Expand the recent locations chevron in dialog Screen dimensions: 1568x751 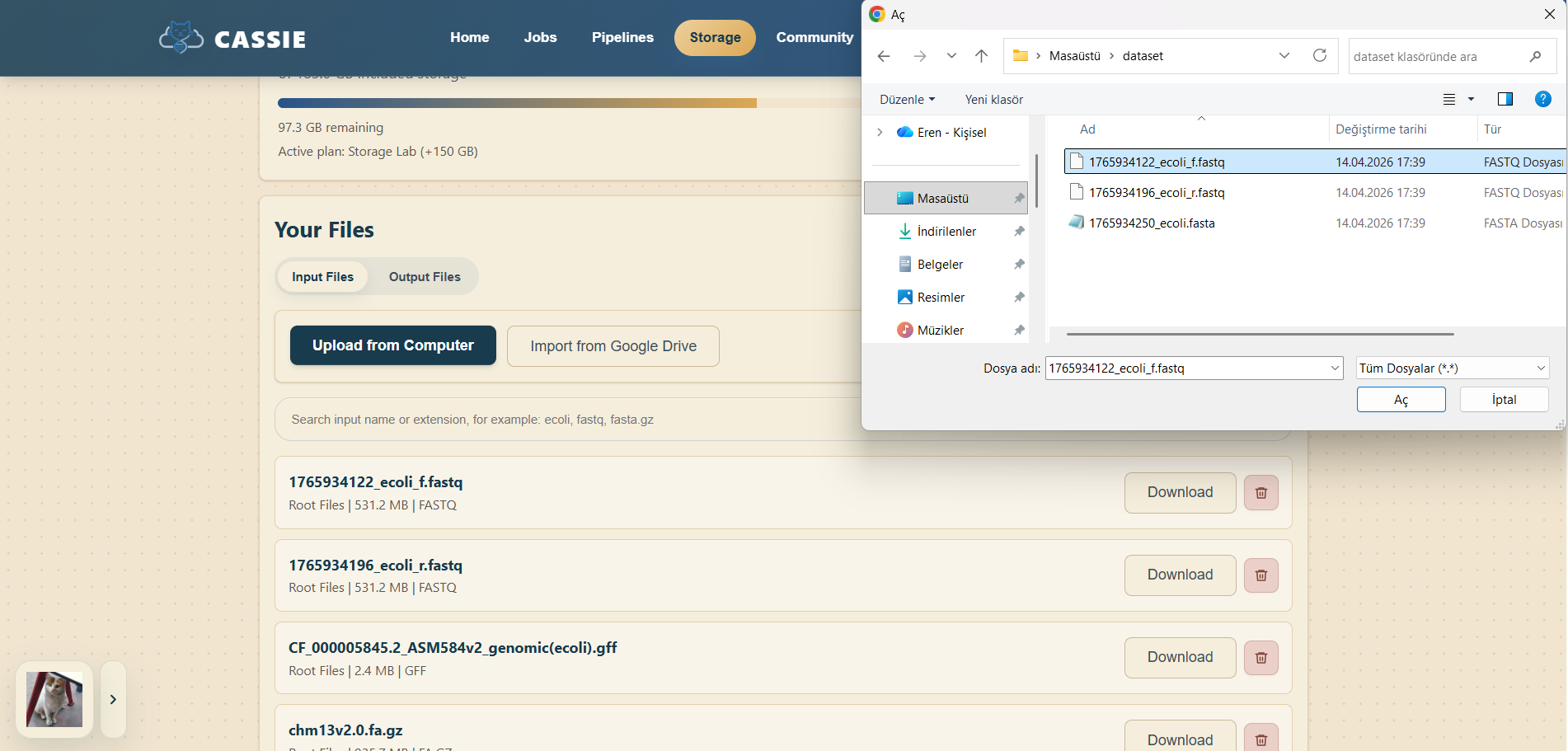(951, 56)
